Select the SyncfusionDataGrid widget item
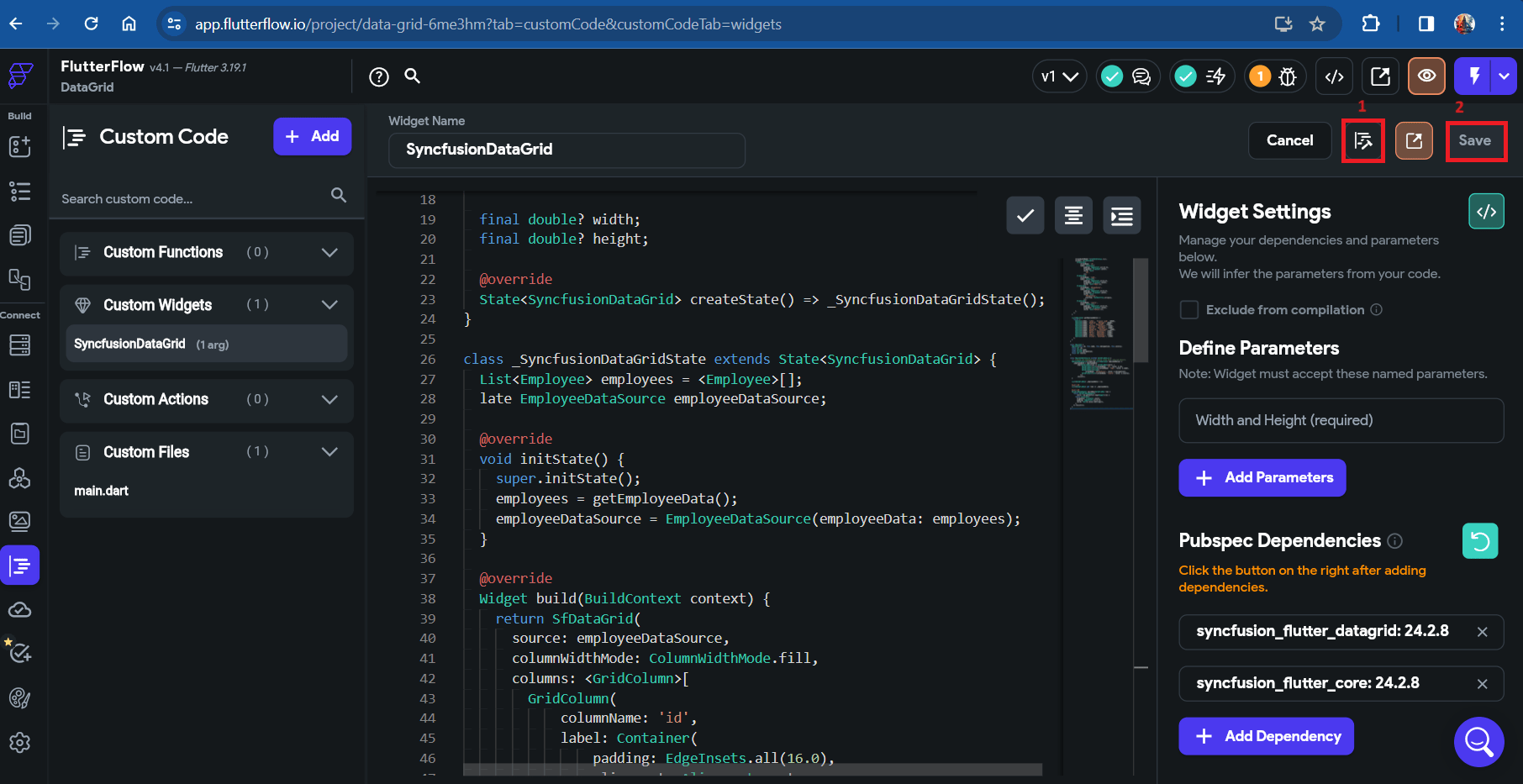The height and width of the screenshot is (784, 1523). pyautogui.click(x=206, y=345)
